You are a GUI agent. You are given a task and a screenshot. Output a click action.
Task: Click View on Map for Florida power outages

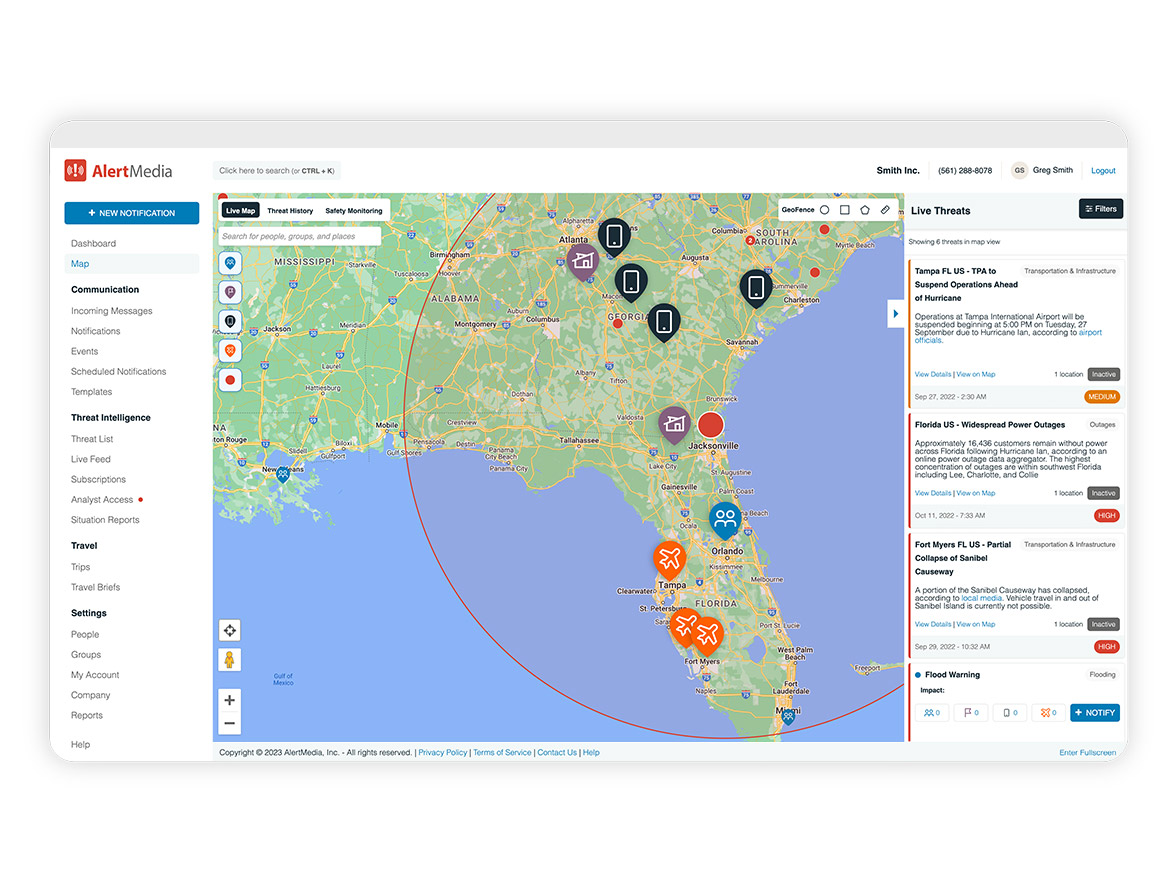[x=976, y=494]
